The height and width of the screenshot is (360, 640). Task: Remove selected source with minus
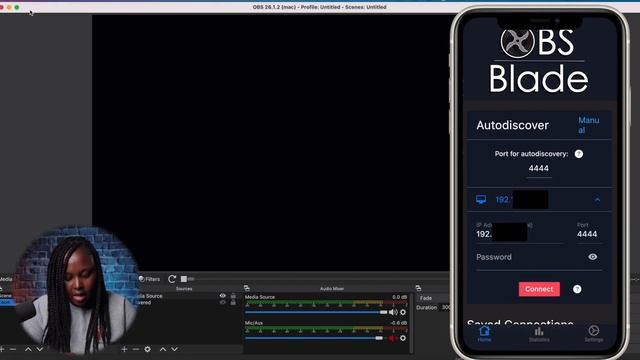click(x=136, y=349)
